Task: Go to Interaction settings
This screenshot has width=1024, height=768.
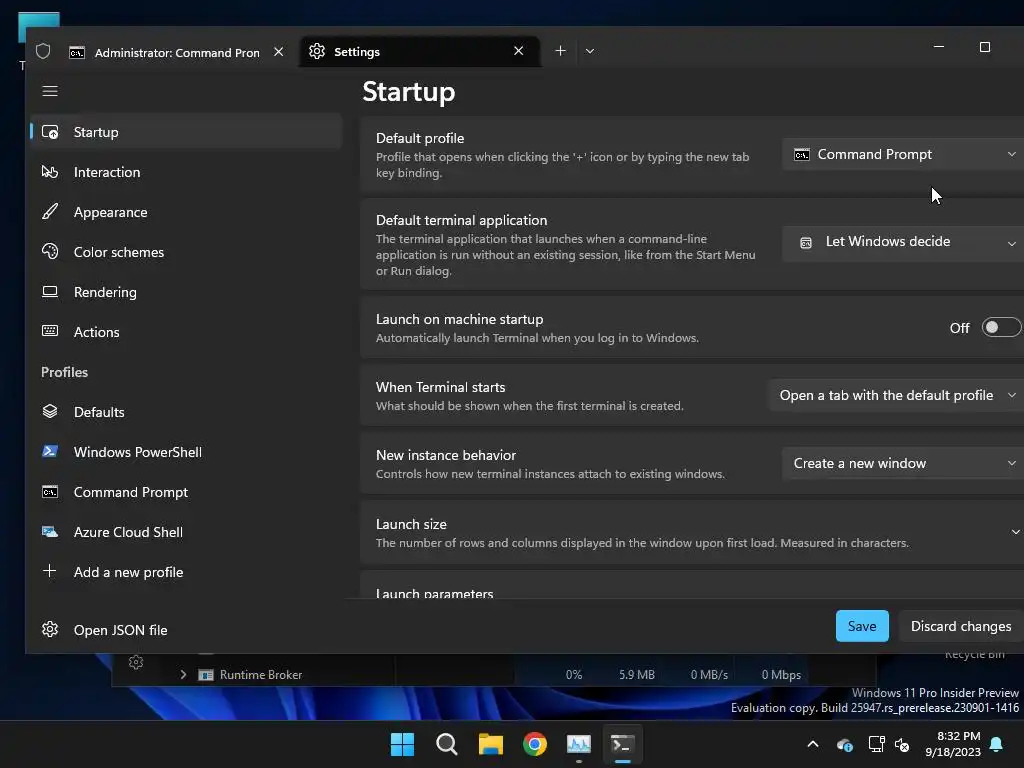Action: coord(186,172)
